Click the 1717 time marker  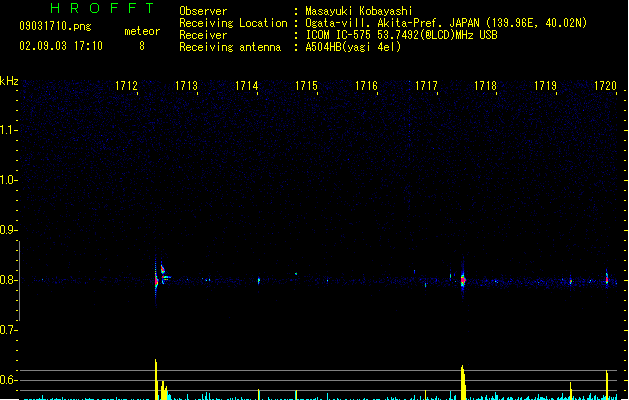click(426, 86)
